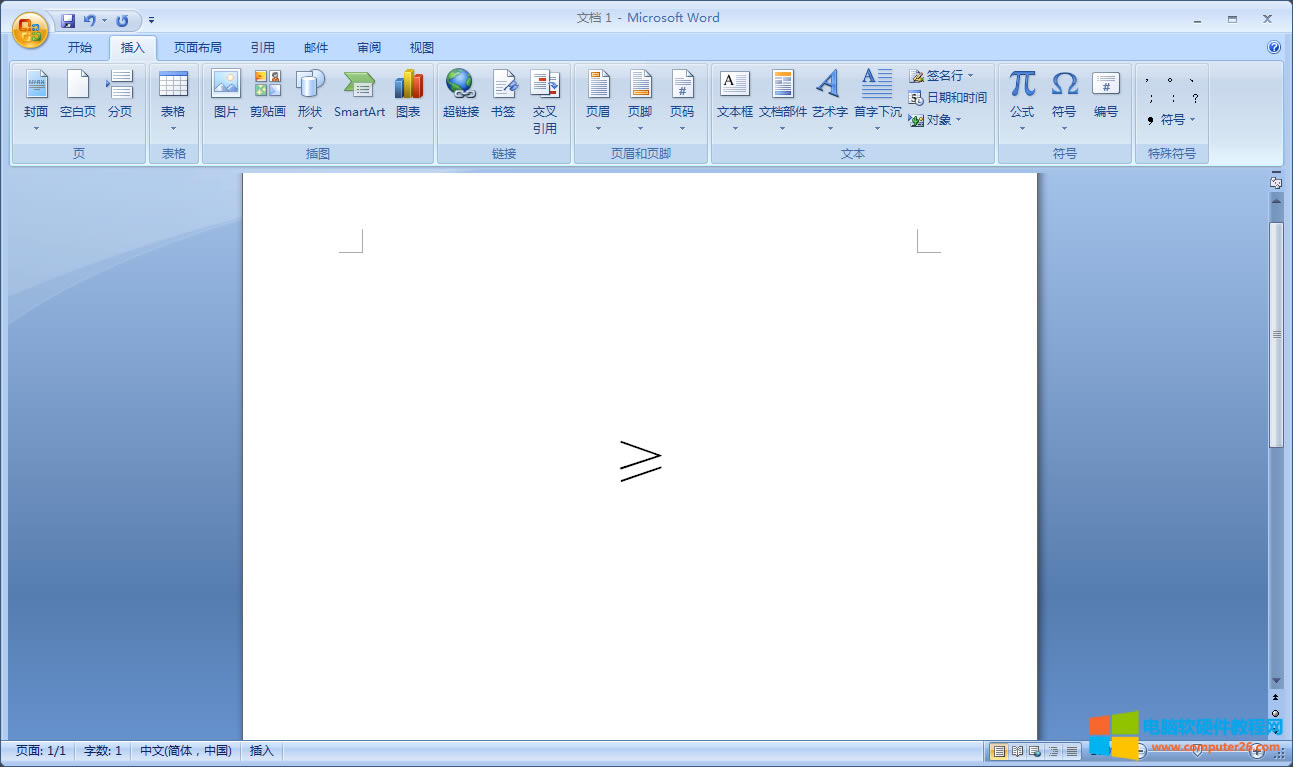Screen dimensions: 1293x767
Task: Zoom in with the plus button
Action: [1257, 751]
